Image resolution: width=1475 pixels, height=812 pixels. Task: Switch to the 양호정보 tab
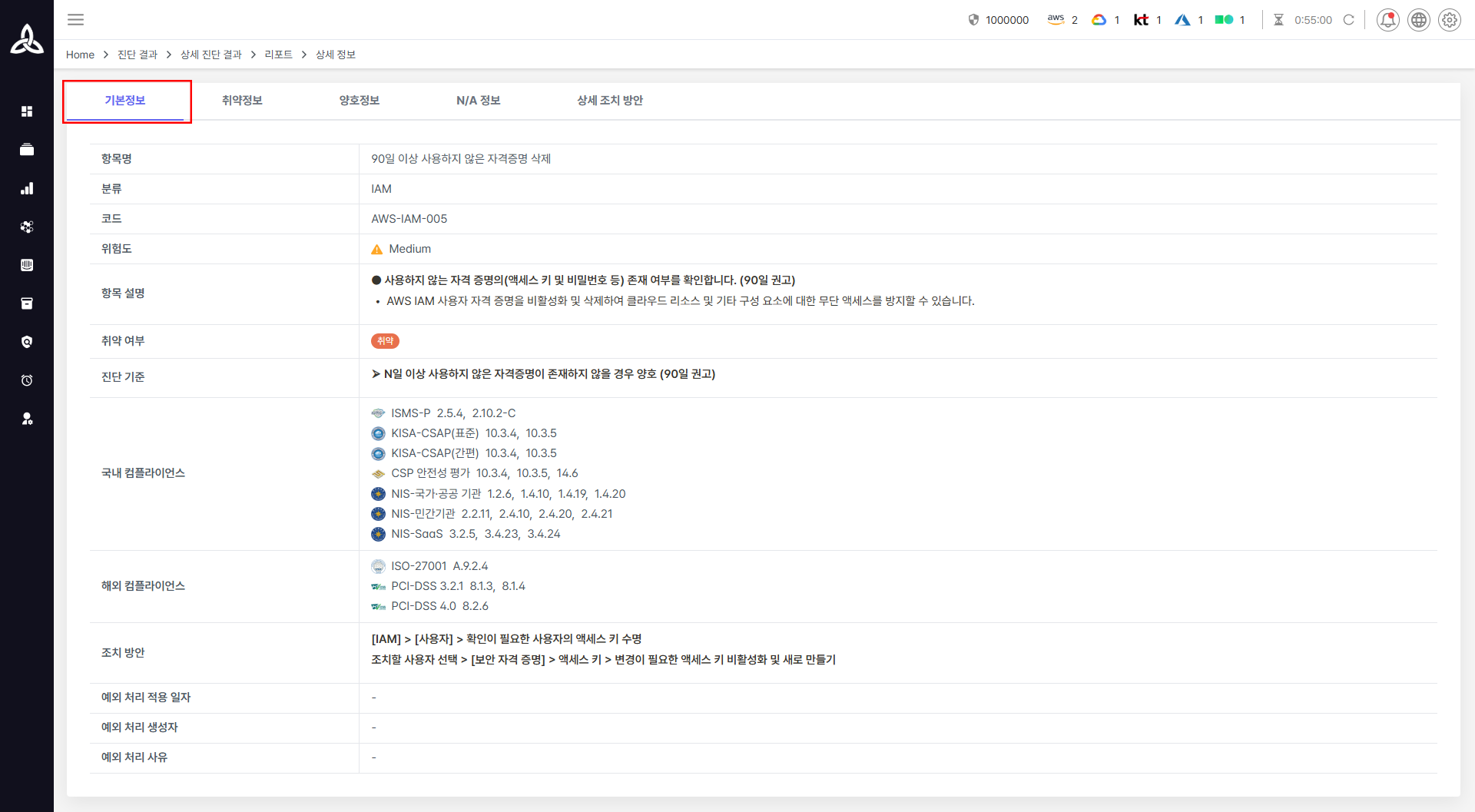[360, 101]
